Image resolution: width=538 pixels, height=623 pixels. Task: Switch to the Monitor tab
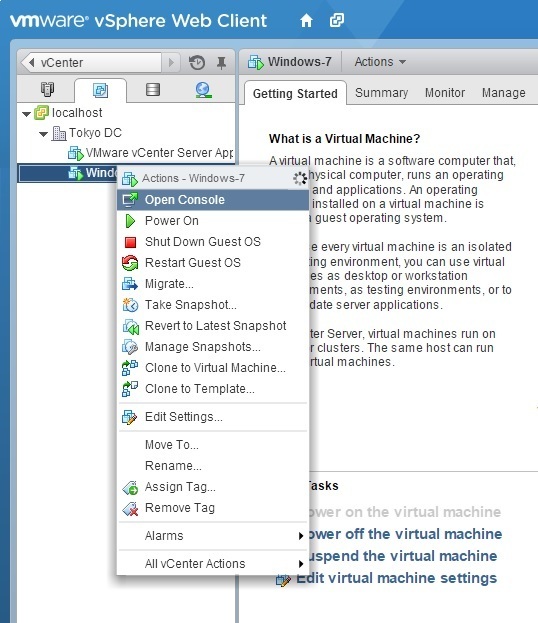[445, 93]
